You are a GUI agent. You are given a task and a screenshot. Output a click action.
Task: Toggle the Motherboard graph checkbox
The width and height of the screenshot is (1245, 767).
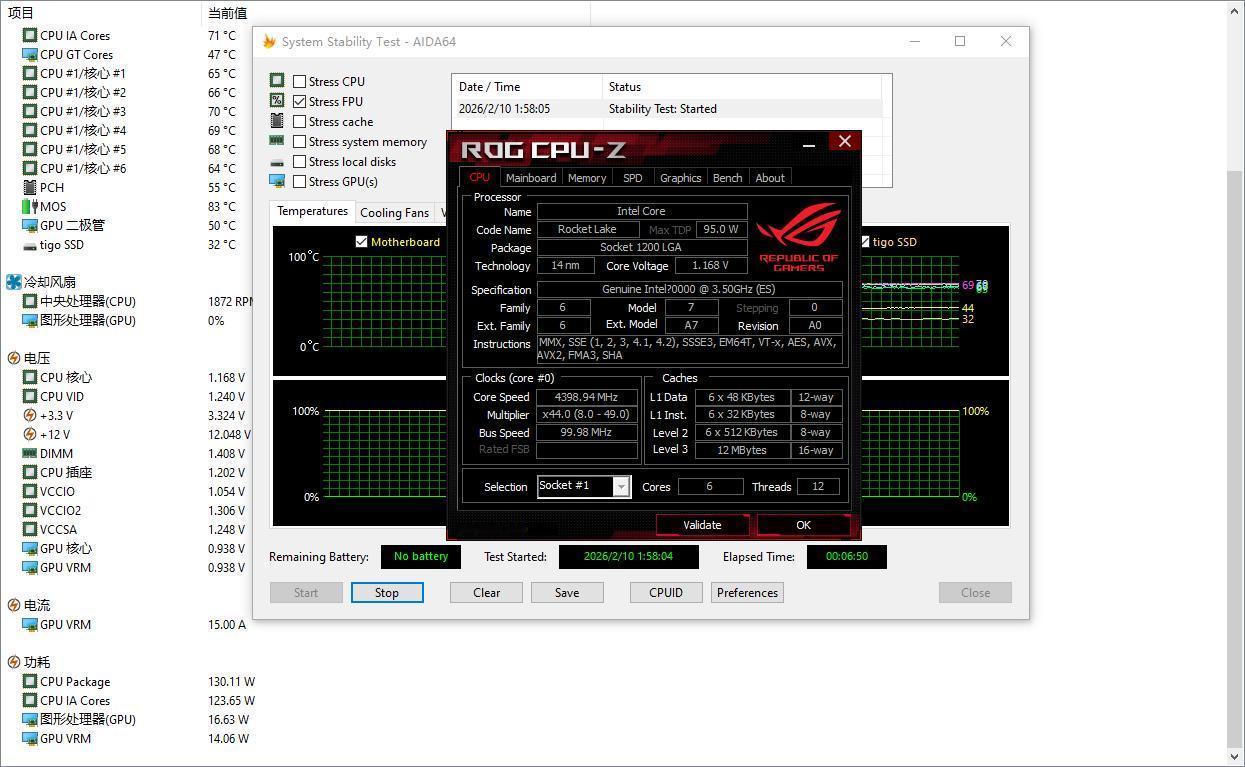(362, 242)
